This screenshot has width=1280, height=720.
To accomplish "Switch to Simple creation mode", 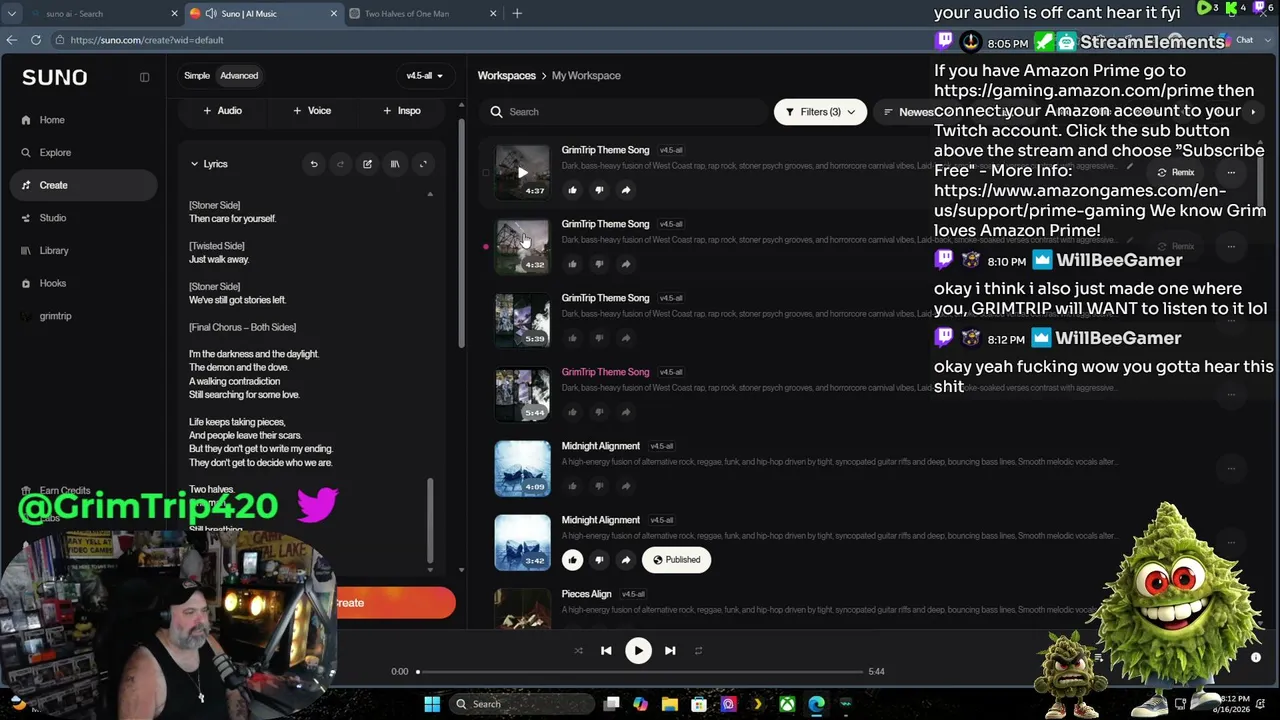I will 197,76.
